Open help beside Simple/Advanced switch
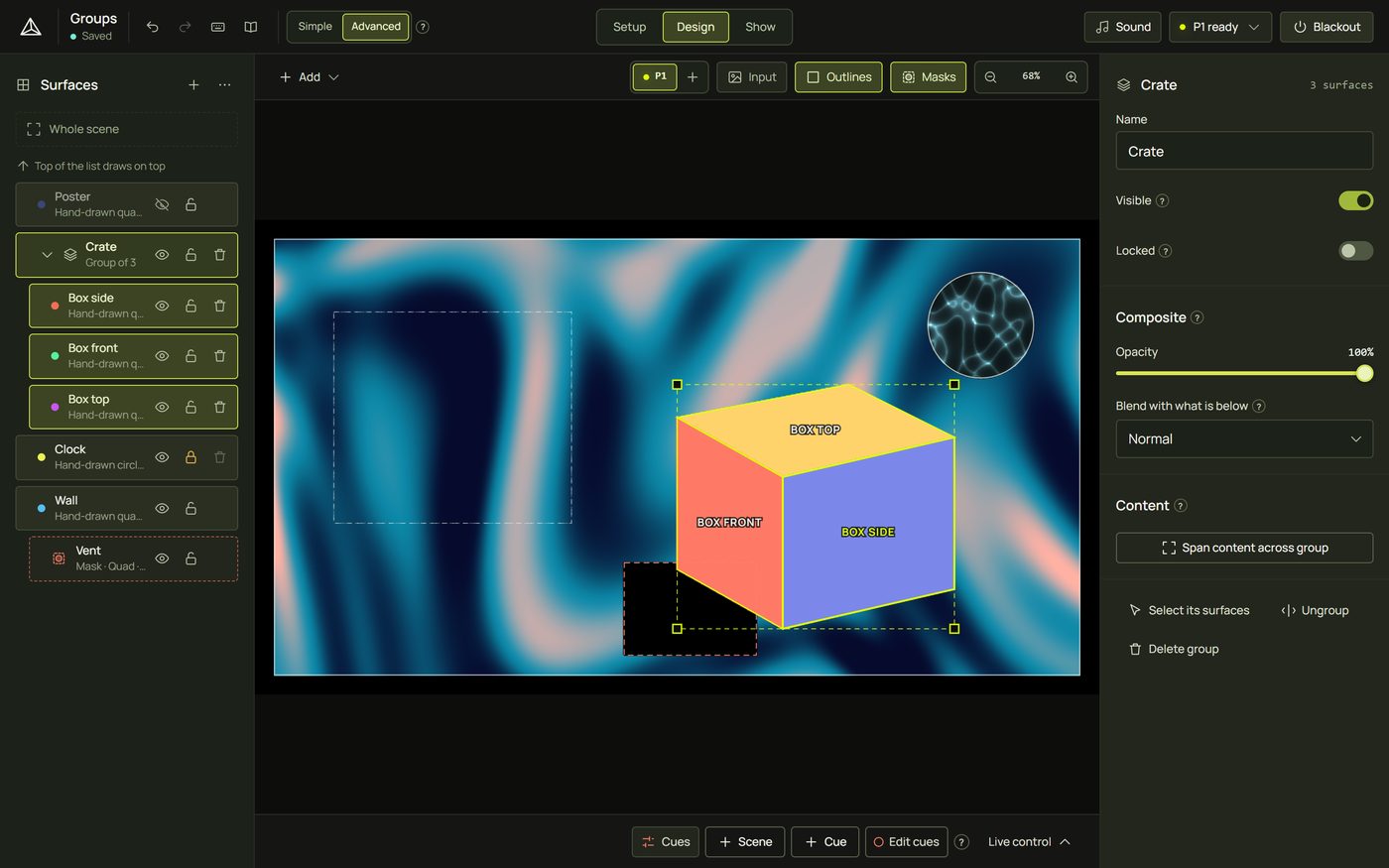The image size is (1389, 868). pyautogui.click(x=423, y=27)
